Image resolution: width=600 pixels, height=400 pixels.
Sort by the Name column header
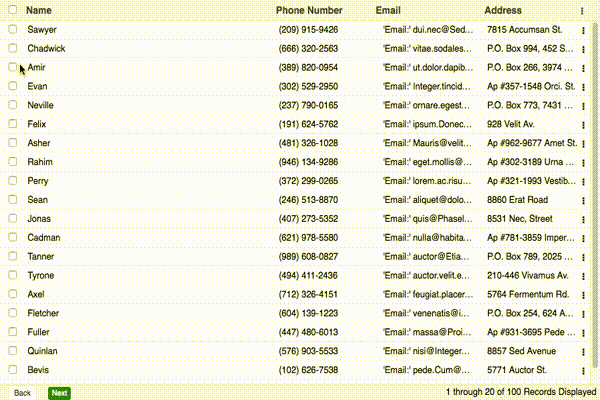tap(39, 10)
